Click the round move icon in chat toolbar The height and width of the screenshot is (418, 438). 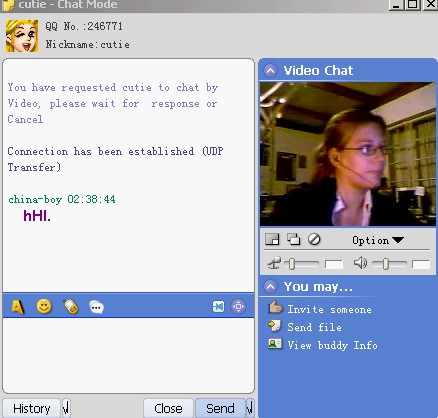point(238,307)
